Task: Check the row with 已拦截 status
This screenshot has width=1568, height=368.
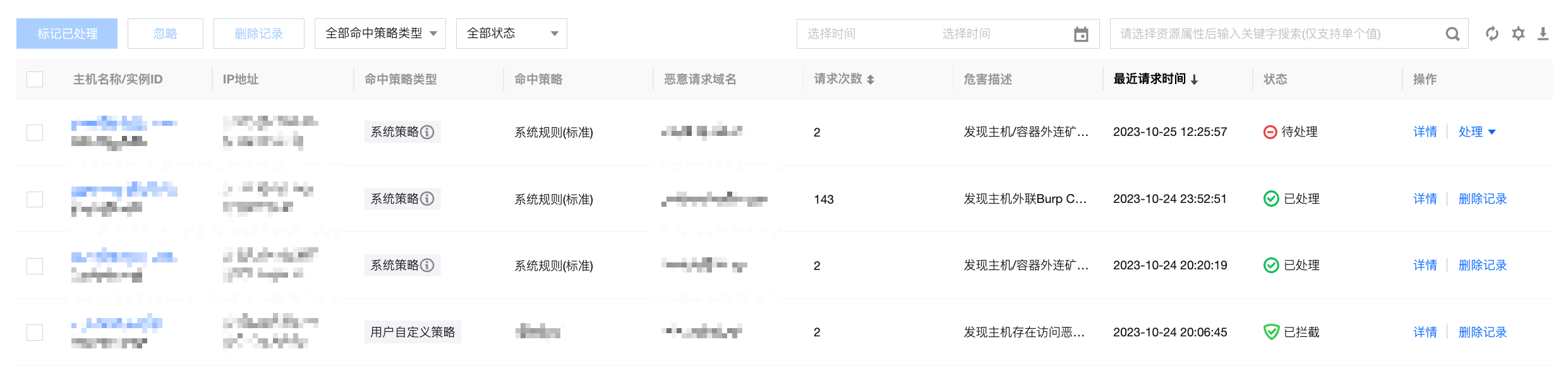Action: 35,332
